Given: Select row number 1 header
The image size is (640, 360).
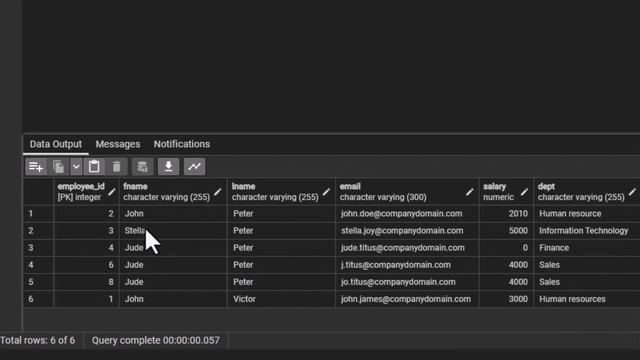Looking at the screenshot, I should 38,213.
